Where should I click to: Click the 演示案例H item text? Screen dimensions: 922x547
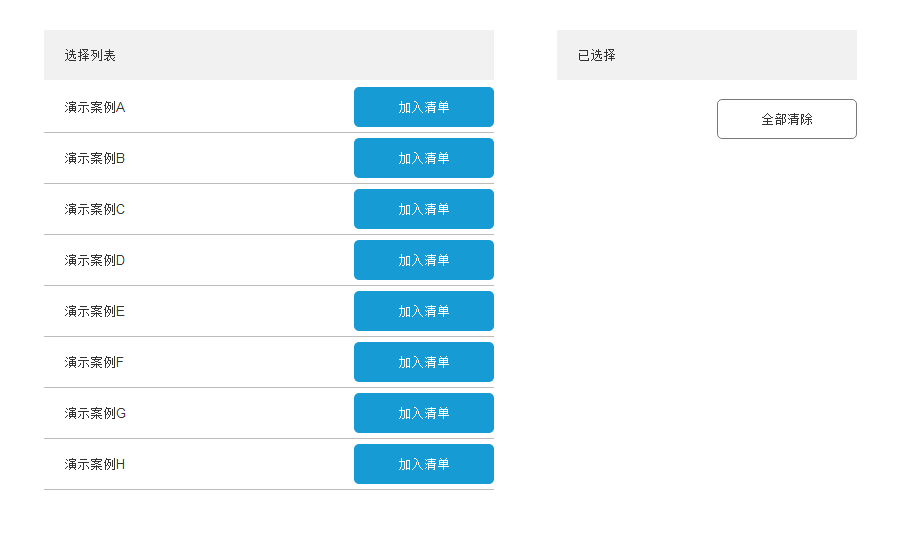tap(95, 464)
